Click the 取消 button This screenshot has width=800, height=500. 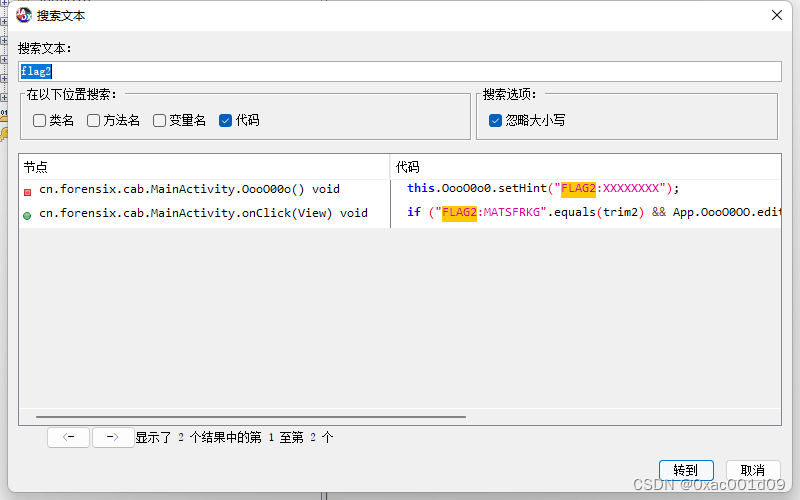753,470
